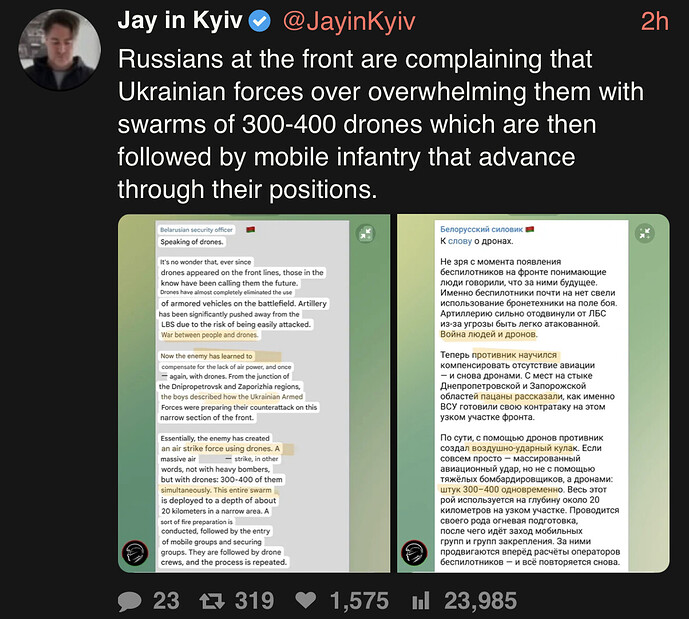Click the blue 'слову' hyperlink in Russian post
The width and height of the screenshot is (689, 619).
pos(460,241)
